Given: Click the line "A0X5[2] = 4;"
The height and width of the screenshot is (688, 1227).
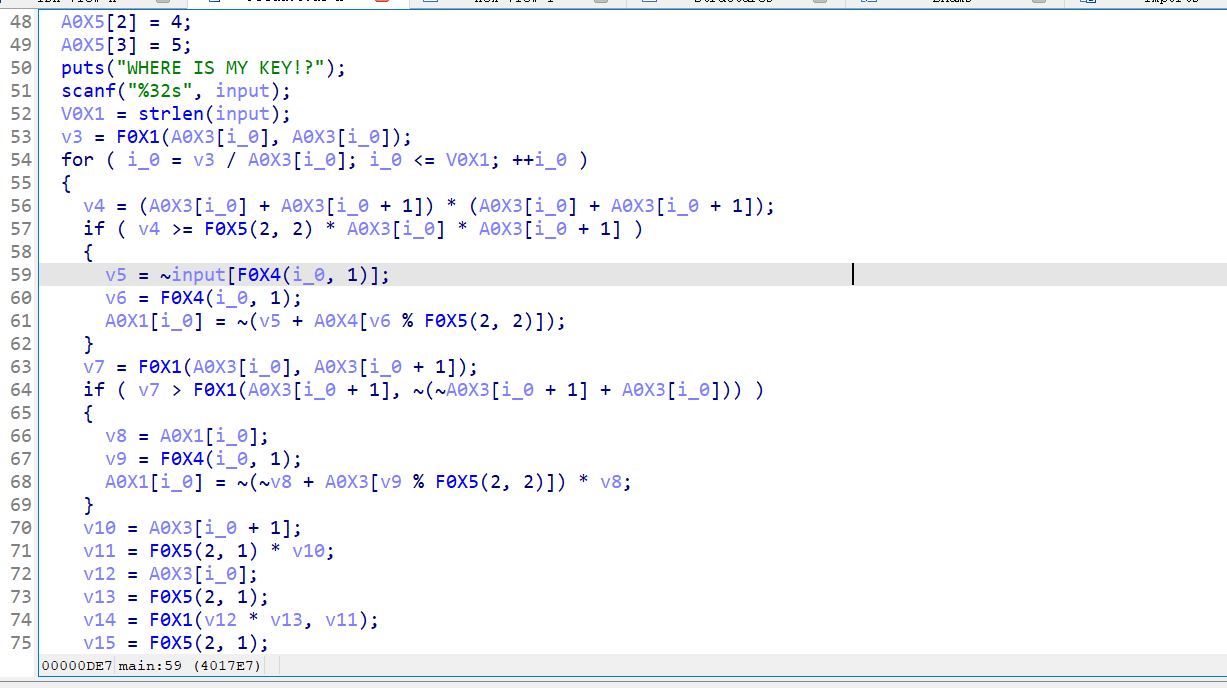Looking at the screenshot, I should point(125,21).
